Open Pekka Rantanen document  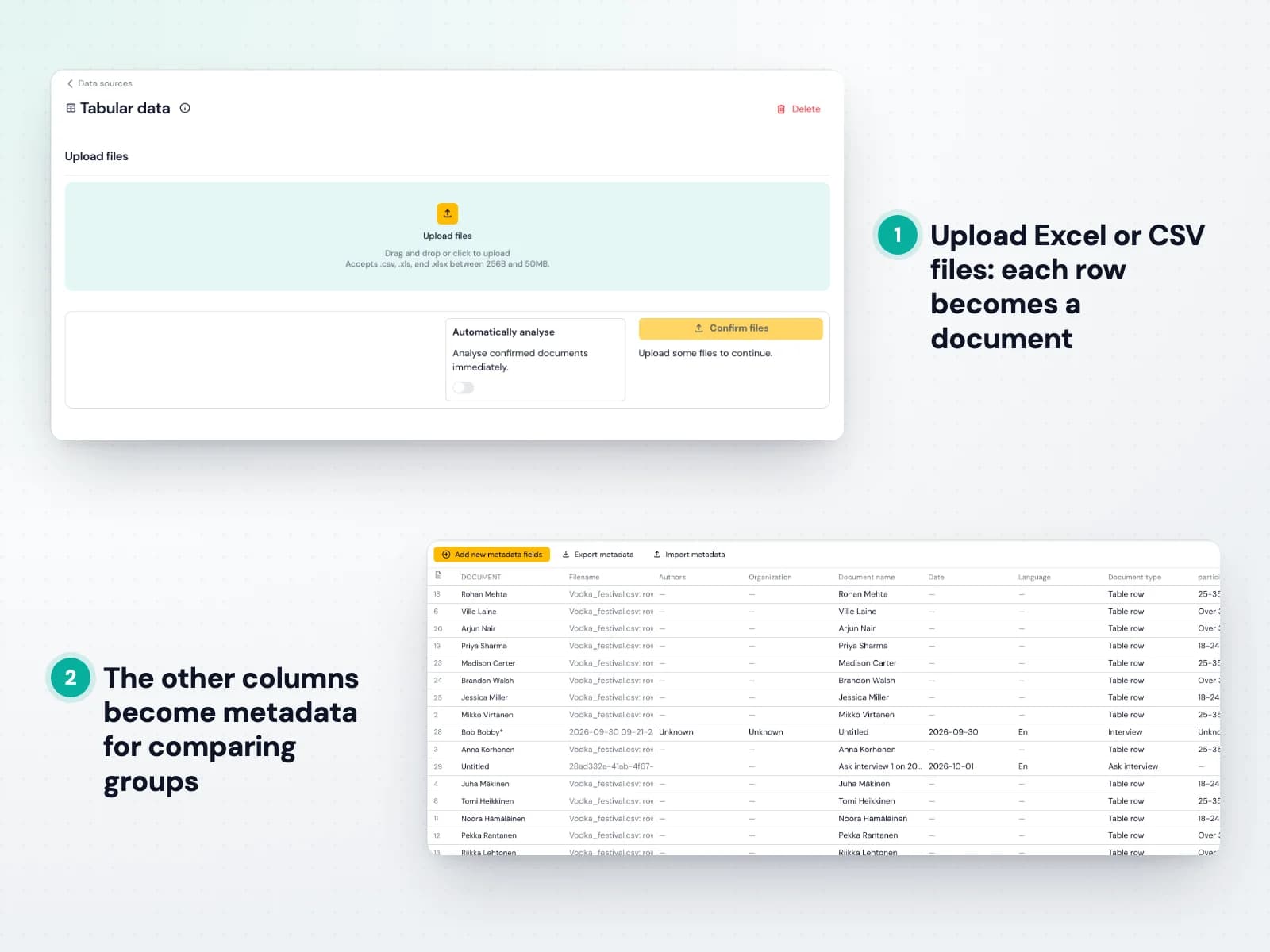489,835
